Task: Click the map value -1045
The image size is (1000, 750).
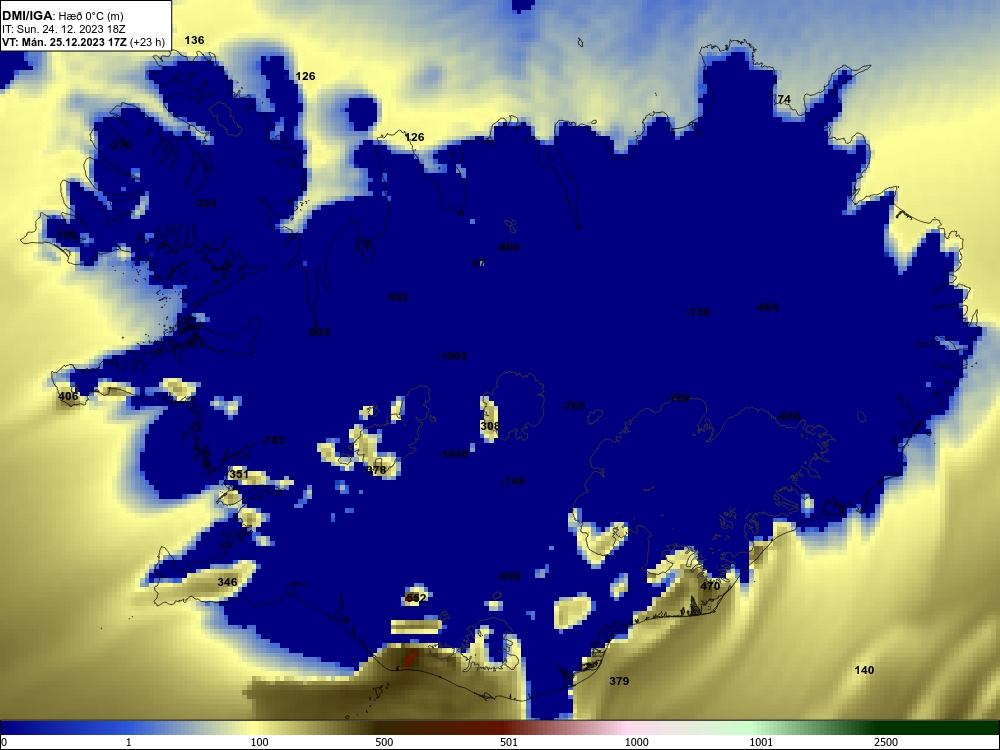Action: (x=454, y=455)
